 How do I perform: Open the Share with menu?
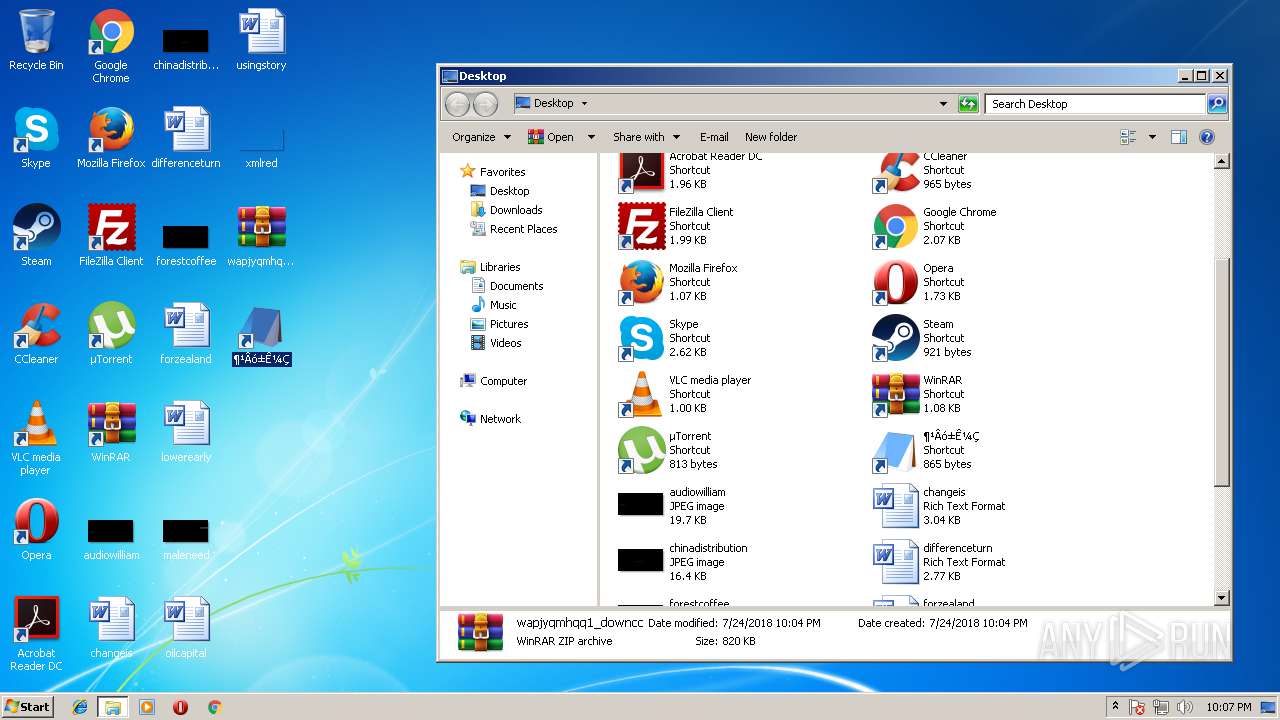[646, 137]
